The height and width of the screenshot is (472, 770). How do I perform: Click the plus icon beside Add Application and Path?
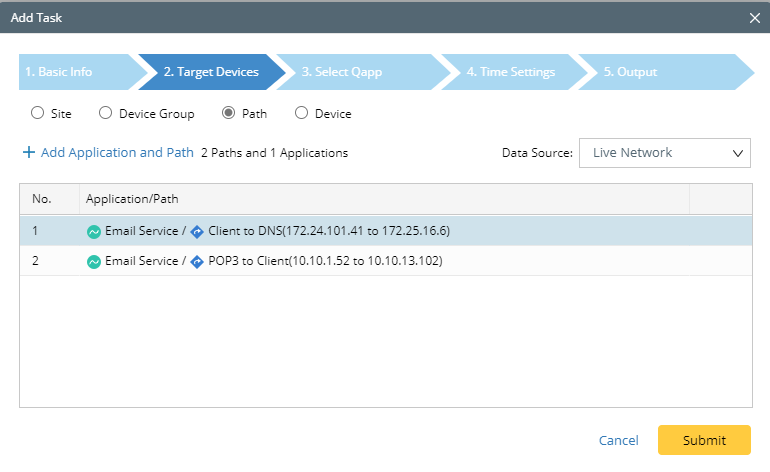point(29,153)
